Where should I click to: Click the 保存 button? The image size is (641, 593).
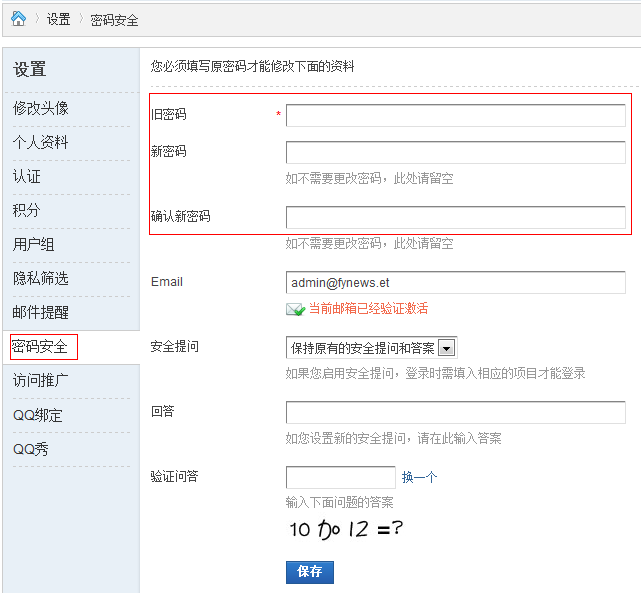point(310,572)
